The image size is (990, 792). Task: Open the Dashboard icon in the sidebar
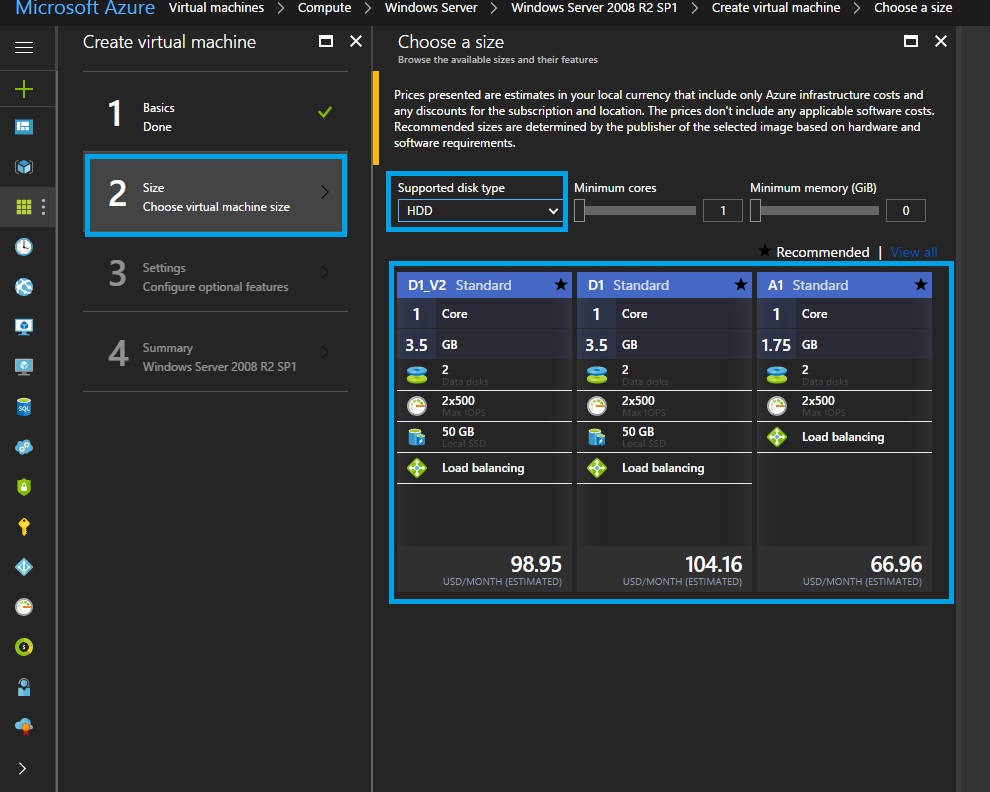pyautogui.click(x=24, y=127)
